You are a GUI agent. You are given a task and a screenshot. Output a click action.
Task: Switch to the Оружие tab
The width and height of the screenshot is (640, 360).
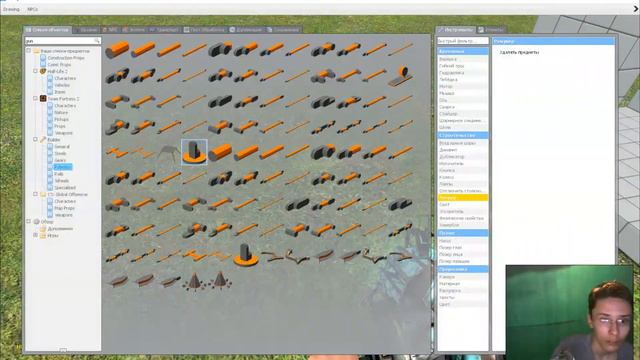pos(85,30)
